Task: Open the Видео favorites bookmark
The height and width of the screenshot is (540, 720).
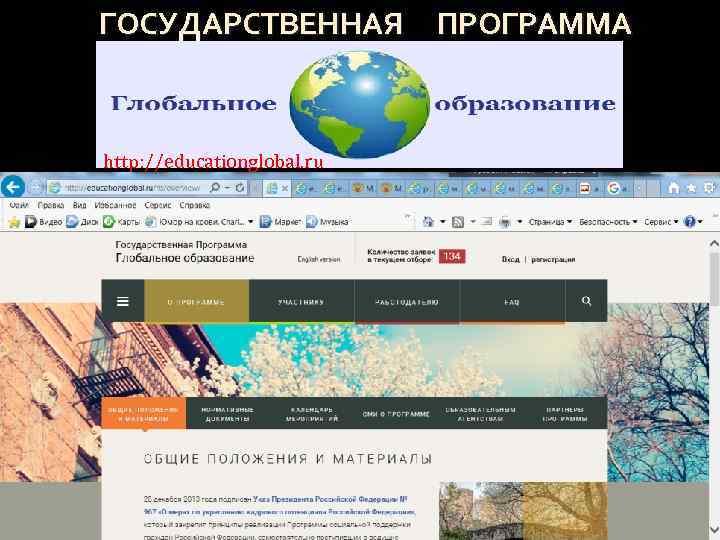Action: (x=44, y=222)
